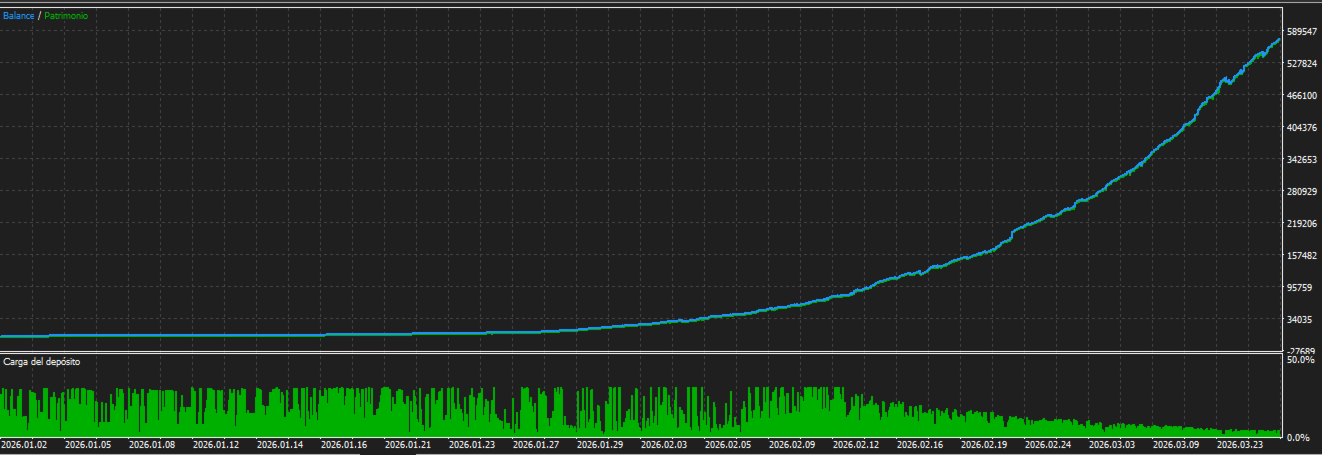Click the 2026.03.23 date label

click(x=1240, y=444)
